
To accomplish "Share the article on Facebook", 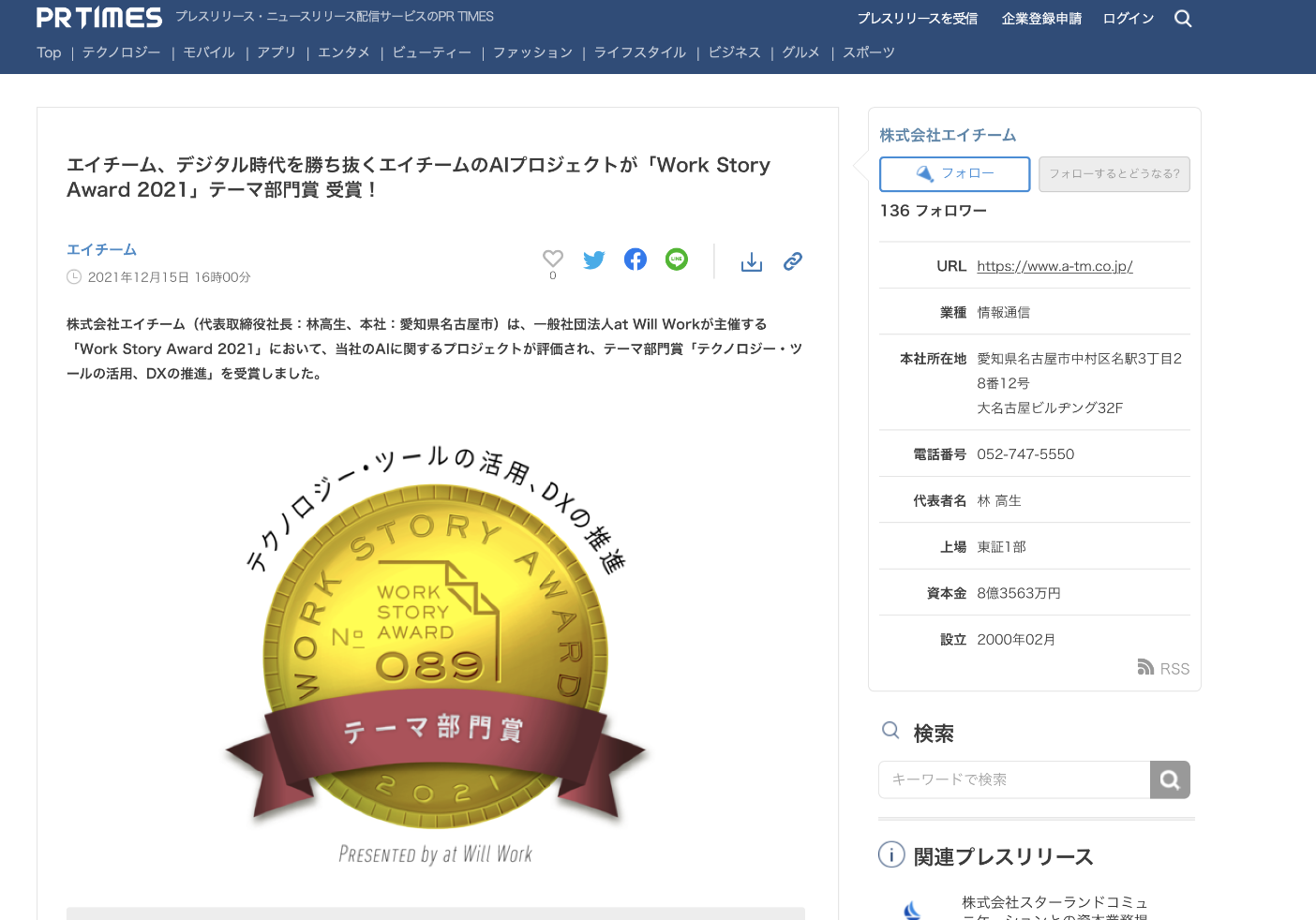I will (636, 260).
